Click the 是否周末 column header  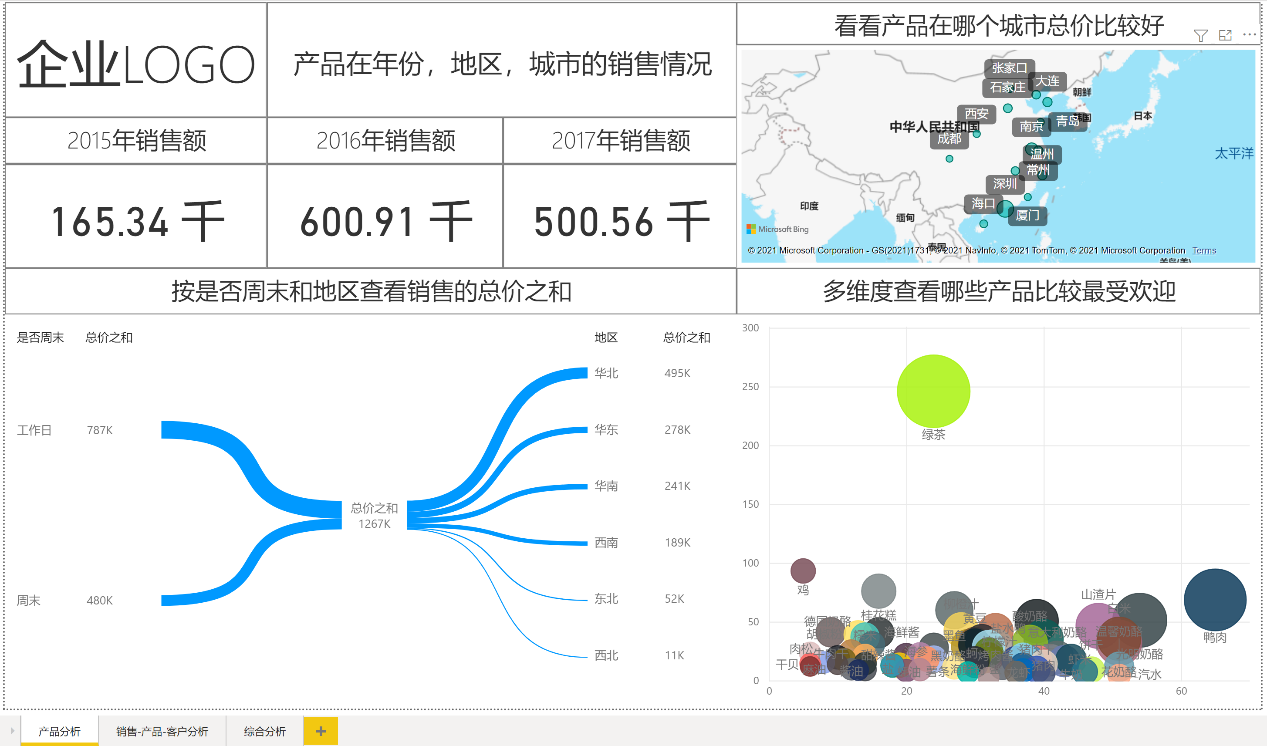point(40,338)
